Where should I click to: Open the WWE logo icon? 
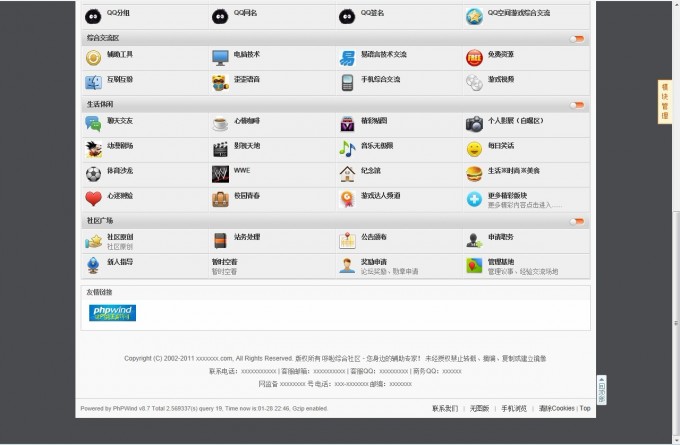[x=220, y=174]
